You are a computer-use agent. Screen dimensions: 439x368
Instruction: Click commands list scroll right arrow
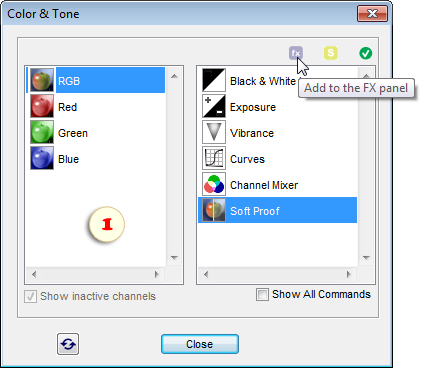pyautogui.click(x=349, y=274)
